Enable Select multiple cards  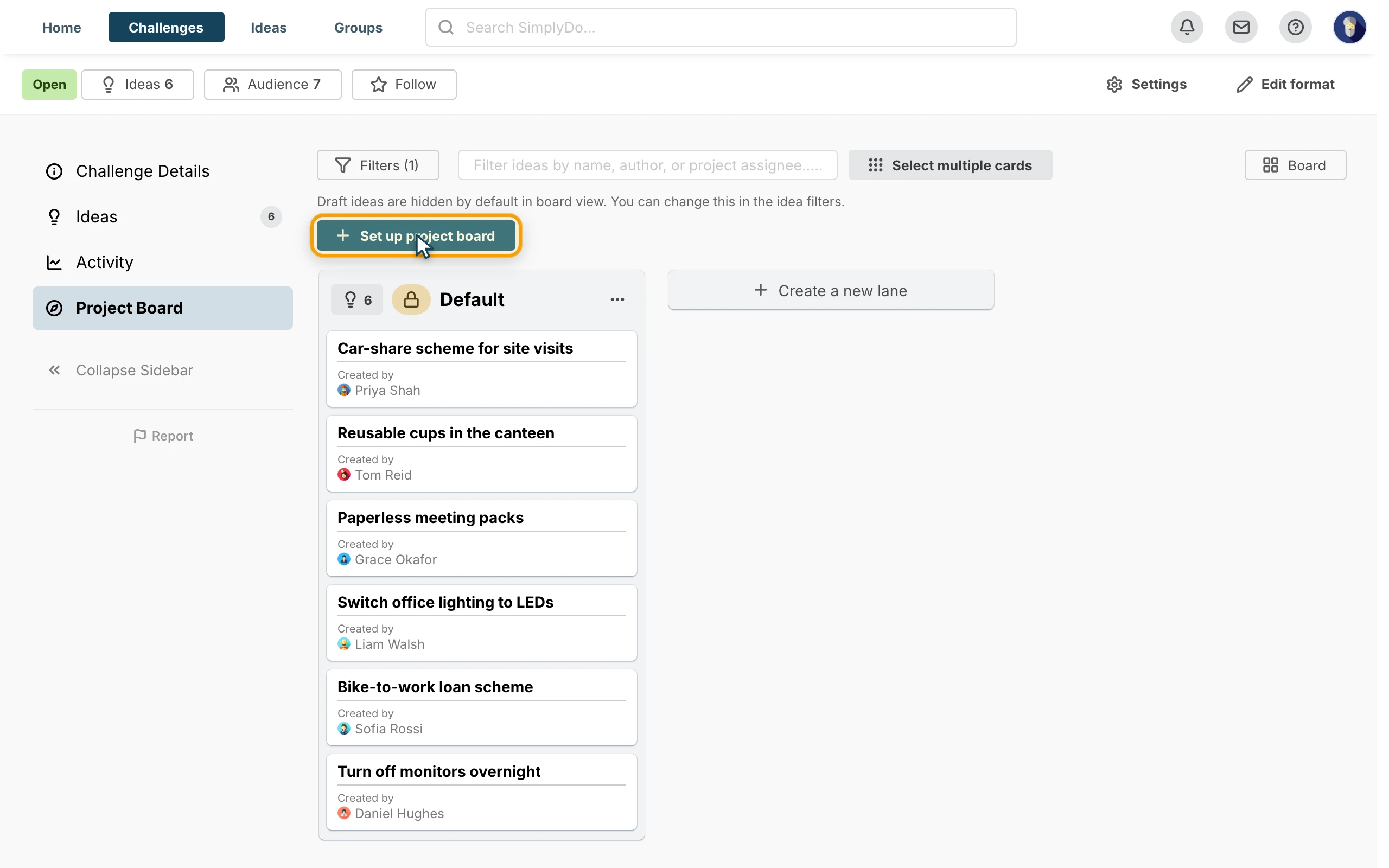(x=950, y=165)
